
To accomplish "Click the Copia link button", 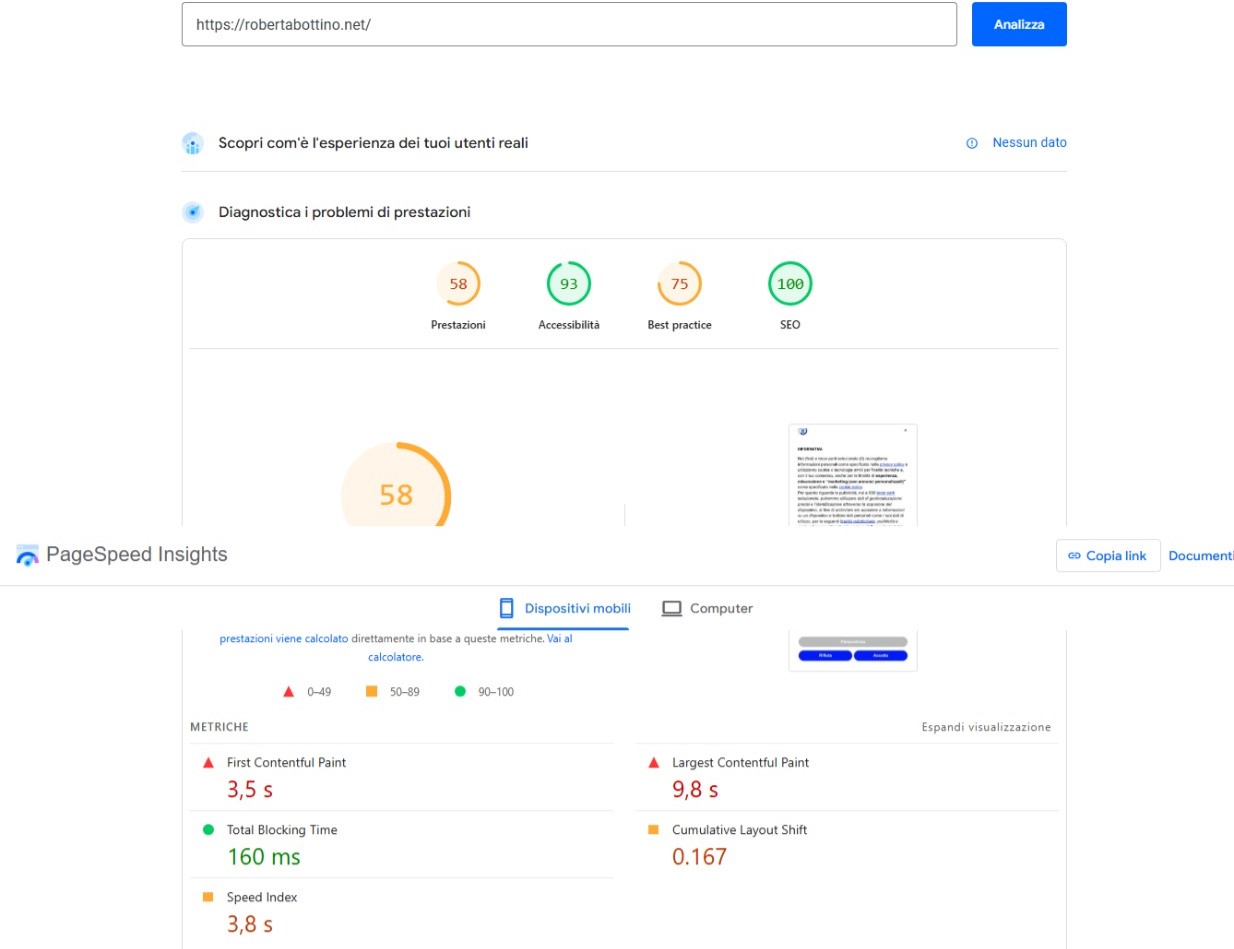I will [1108, 555].
